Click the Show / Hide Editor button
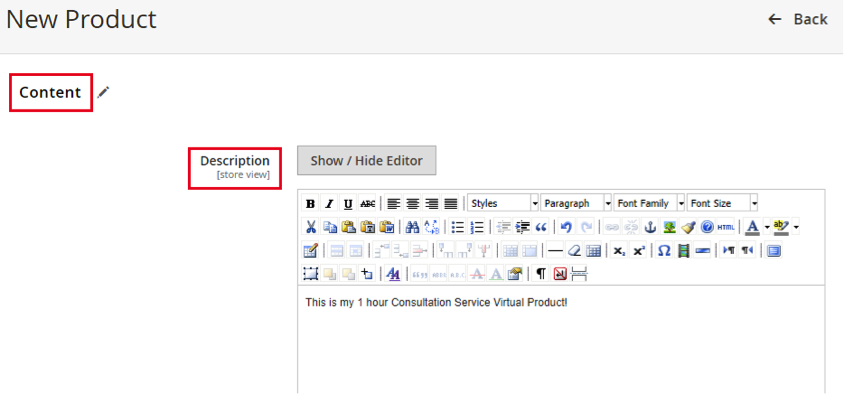This screenshot has width=844, height=394. pos(367,160)
